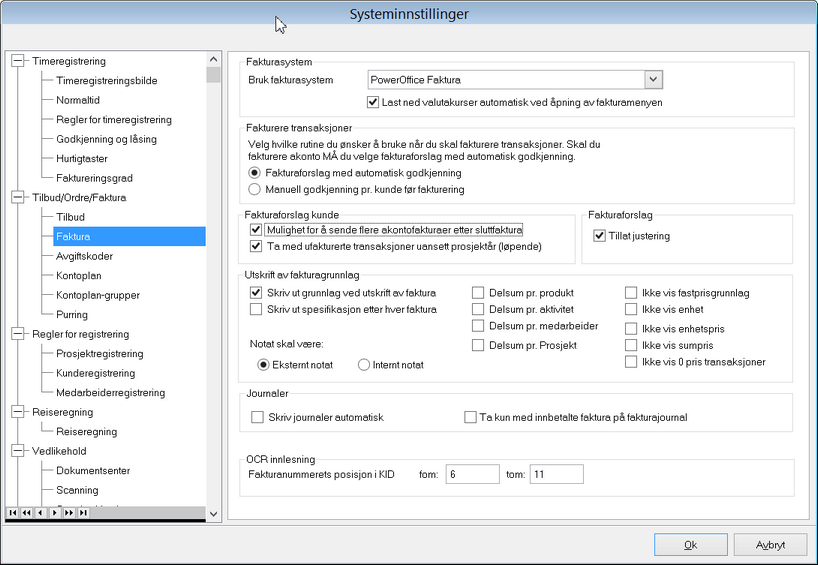Jump back several records icon
Screen dimensions: 818x565
27,513
